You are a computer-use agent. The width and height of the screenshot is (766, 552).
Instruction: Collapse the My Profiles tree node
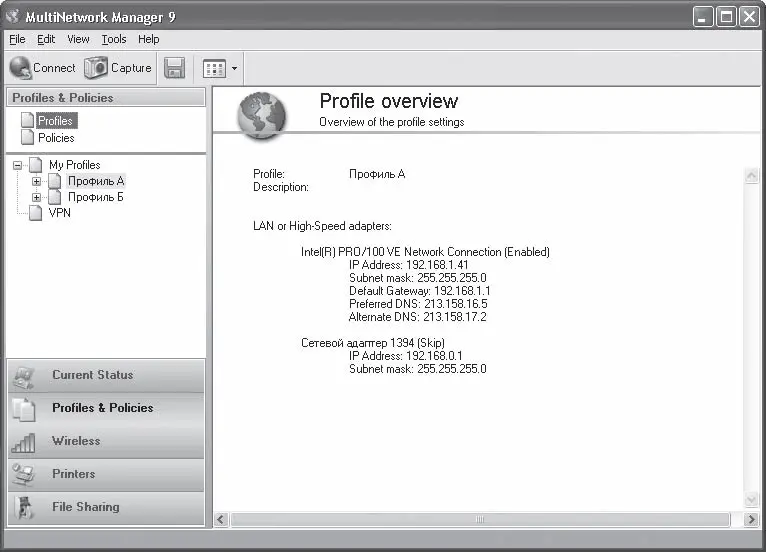pos(18,165)
